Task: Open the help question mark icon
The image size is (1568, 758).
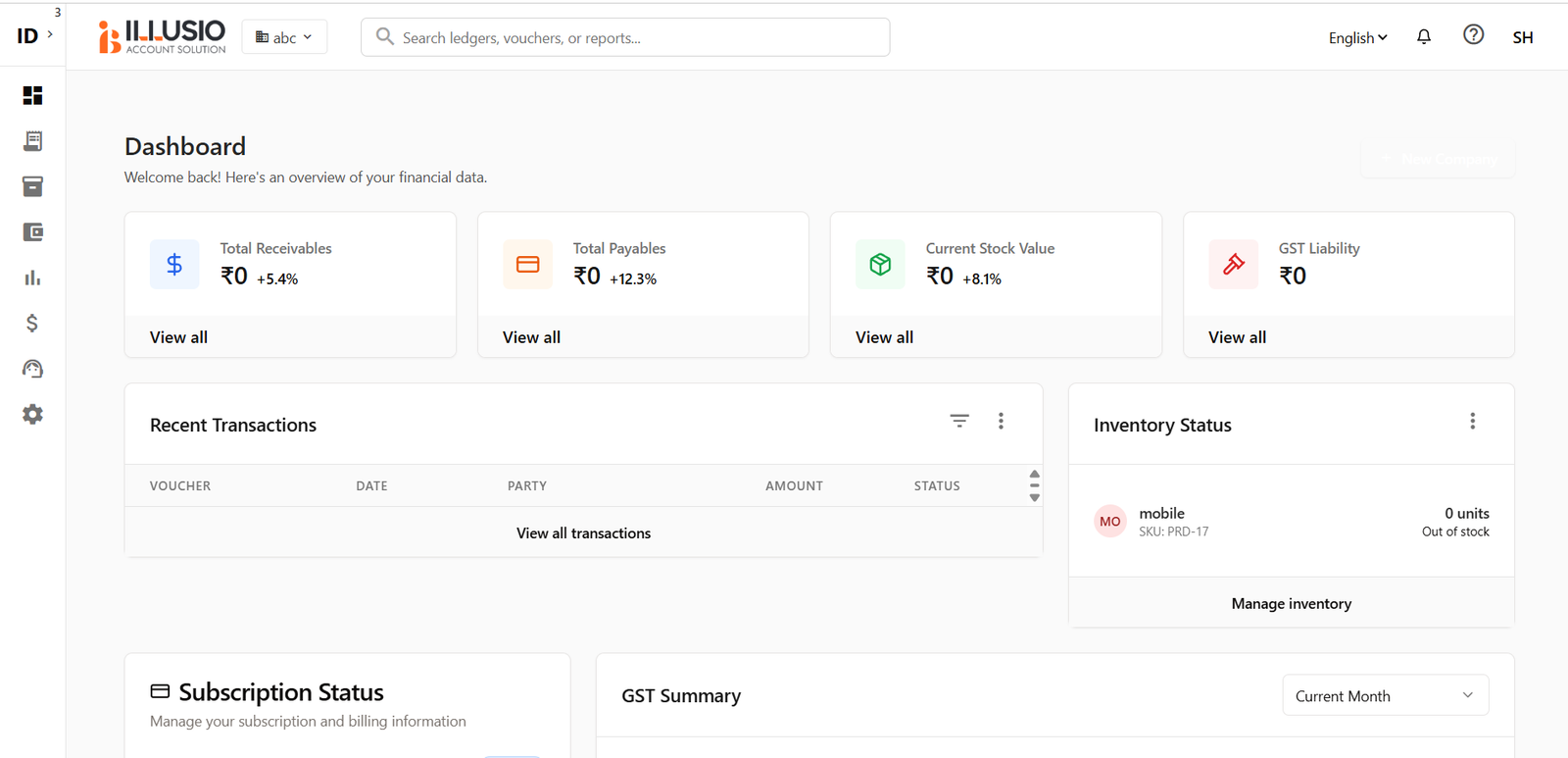Action: [x=1473, y=35]
